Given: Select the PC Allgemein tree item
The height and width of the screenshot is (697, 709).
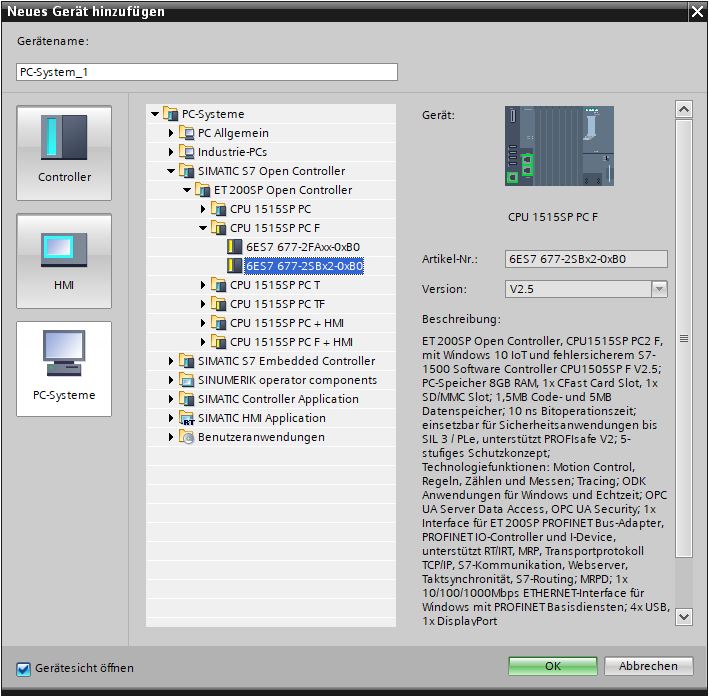Looking at the screenshot, I should click(232, 133).
